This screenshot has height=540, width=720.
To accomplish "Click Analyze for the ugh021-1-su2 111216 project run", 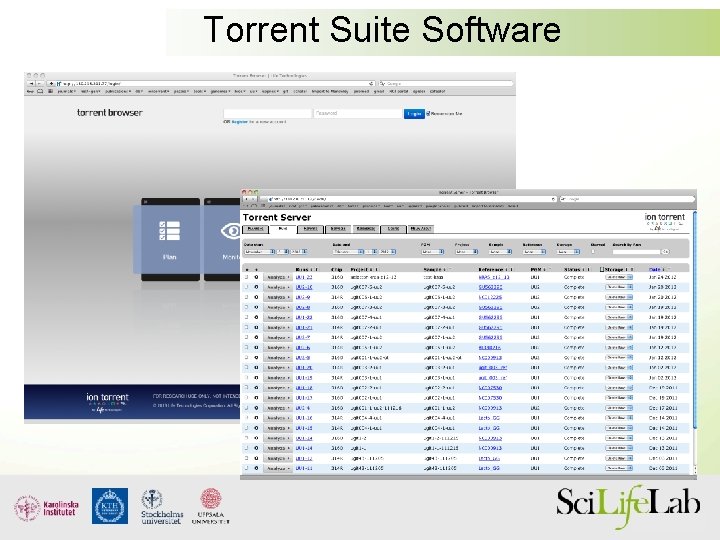I will [x=278, y=408].
